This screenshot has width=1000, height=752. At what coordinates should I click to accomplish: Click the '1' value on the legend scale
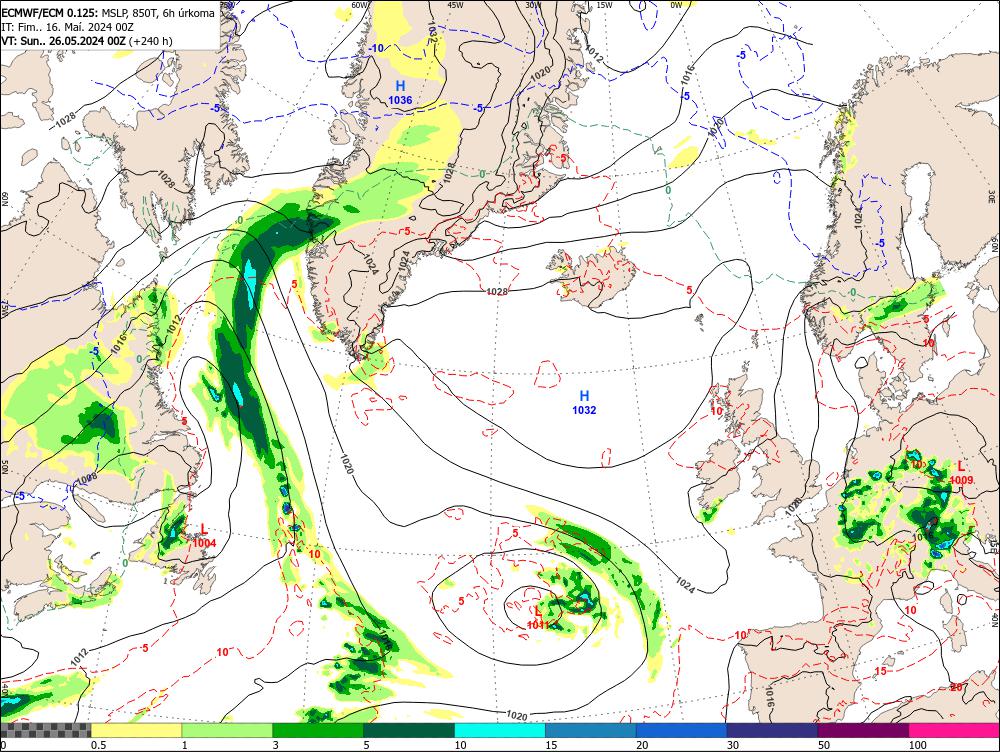(185, 745)
